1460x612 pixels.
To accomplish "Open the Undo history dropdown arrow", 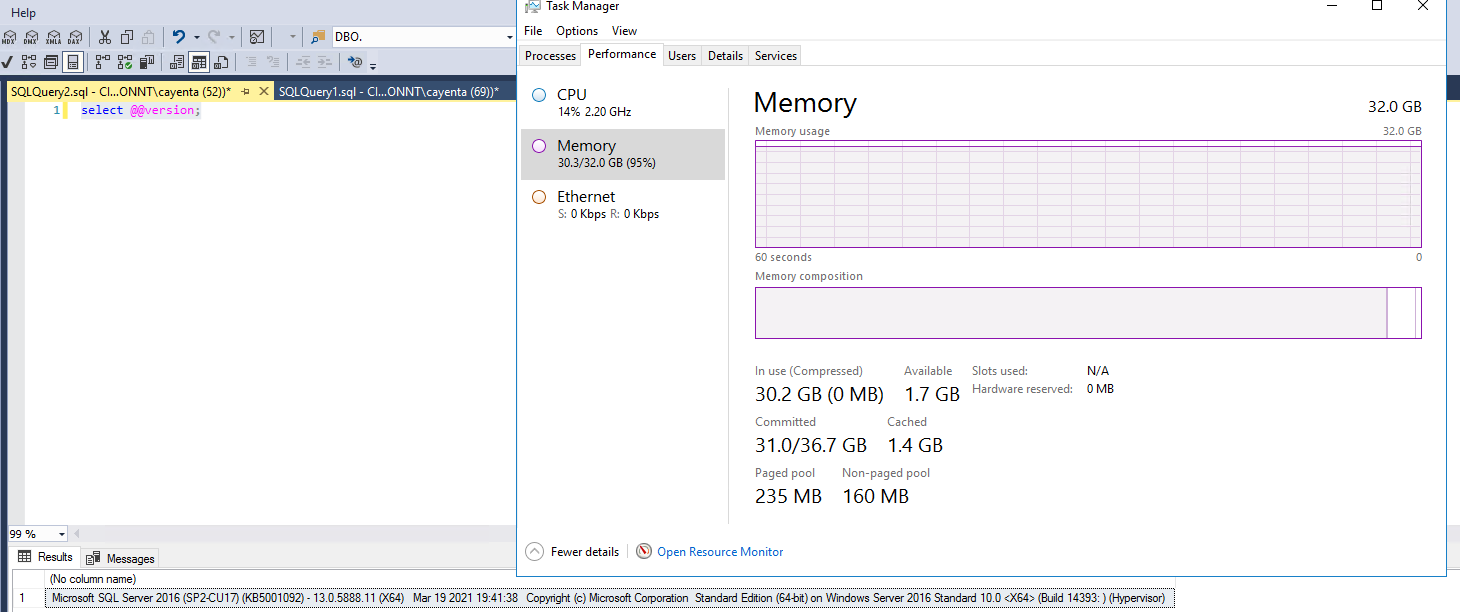I will point(197,37).
